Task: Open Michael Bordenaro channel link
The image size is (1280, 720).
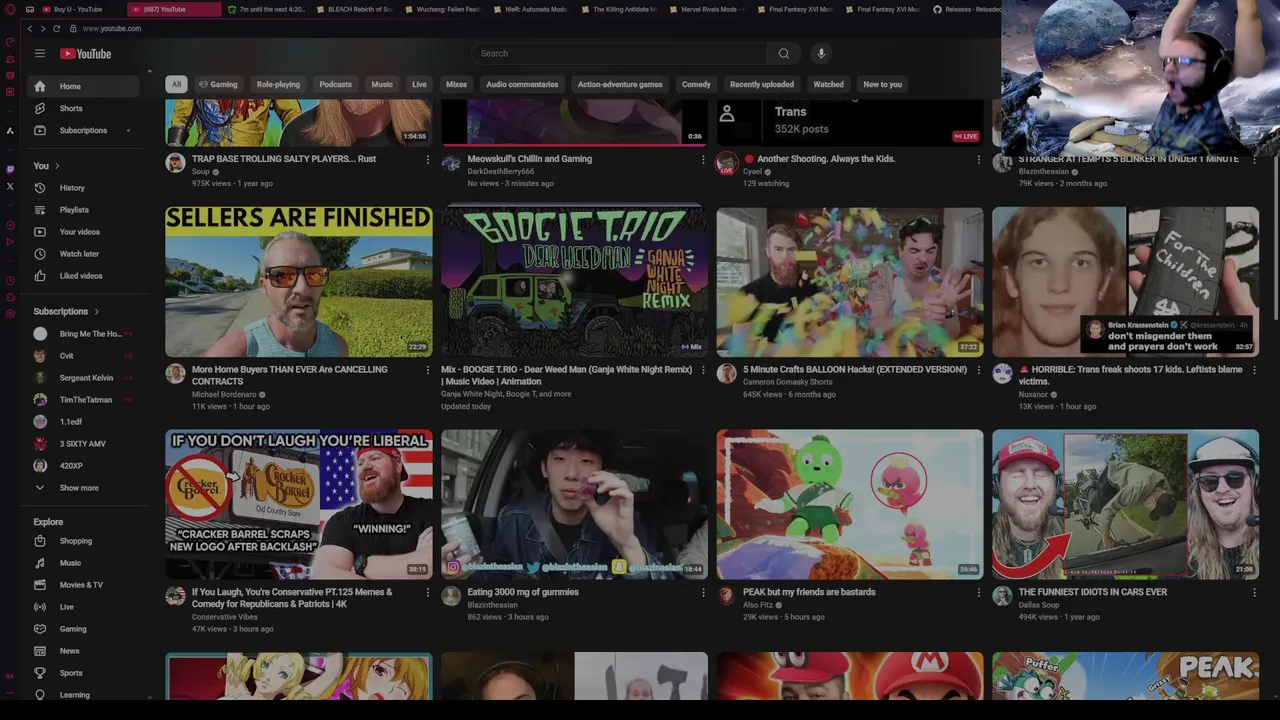Action: (x=225, y=394)
